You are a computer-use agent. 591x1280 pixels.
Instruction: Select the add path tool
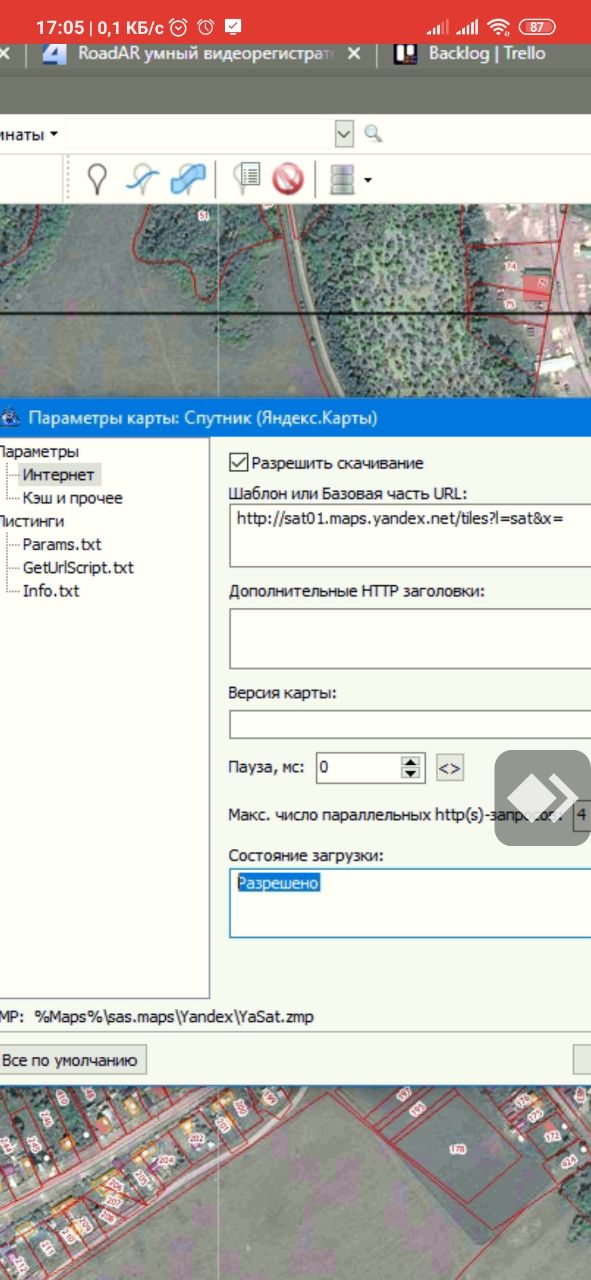(x=141, y=179)
